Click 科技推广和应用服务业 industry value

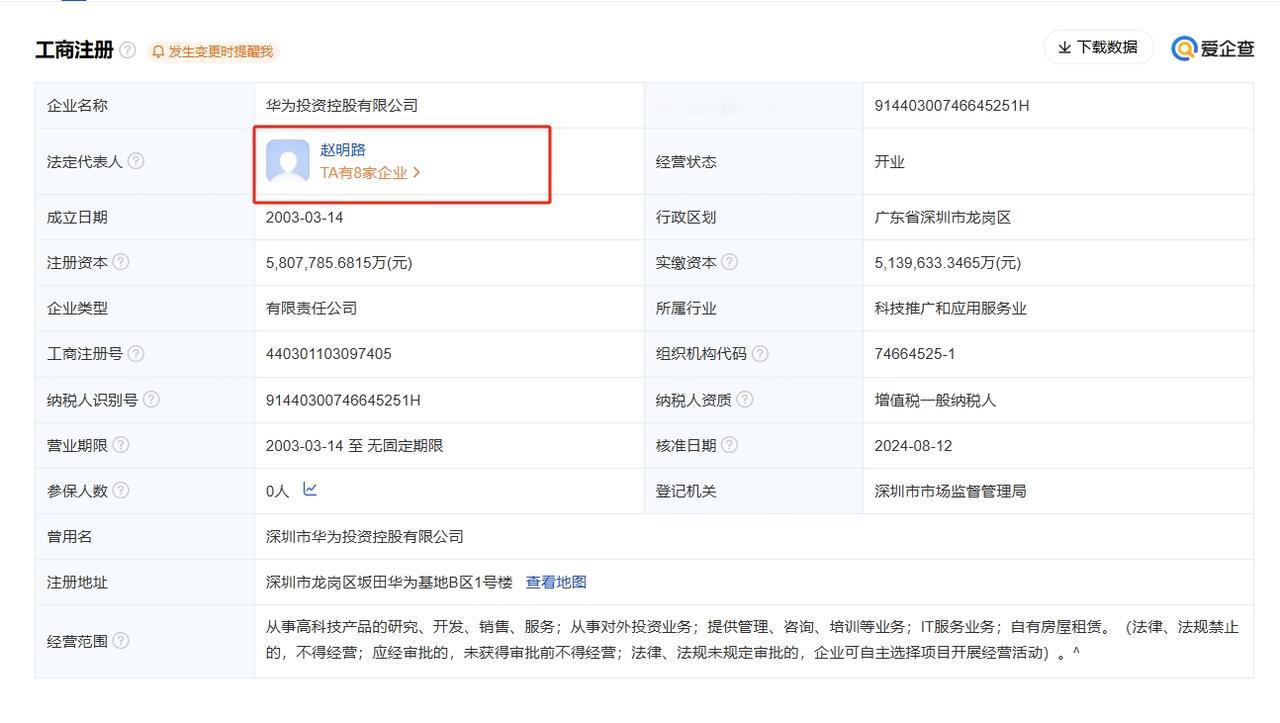click(x=950, y=308)
